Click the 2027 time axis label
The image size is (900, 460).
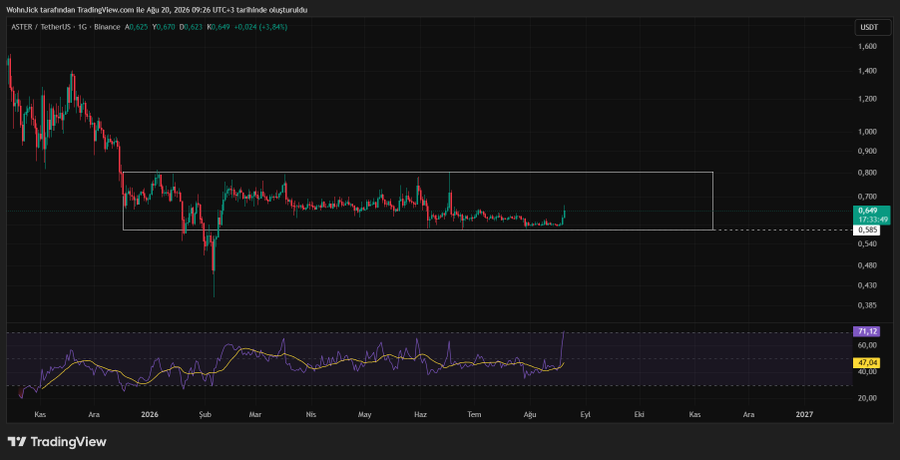(805, 414)
